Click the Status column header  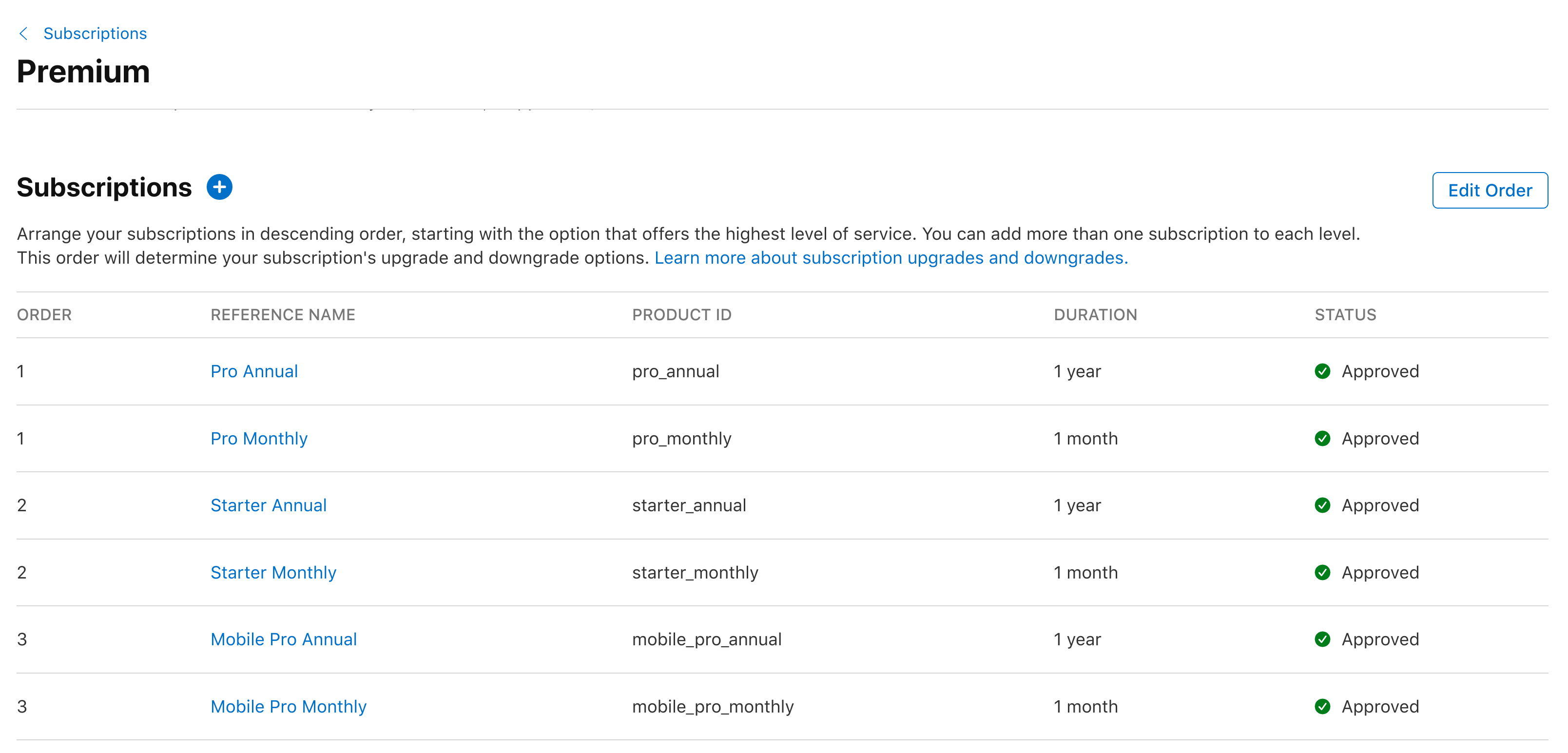(x=1345, y=315)
